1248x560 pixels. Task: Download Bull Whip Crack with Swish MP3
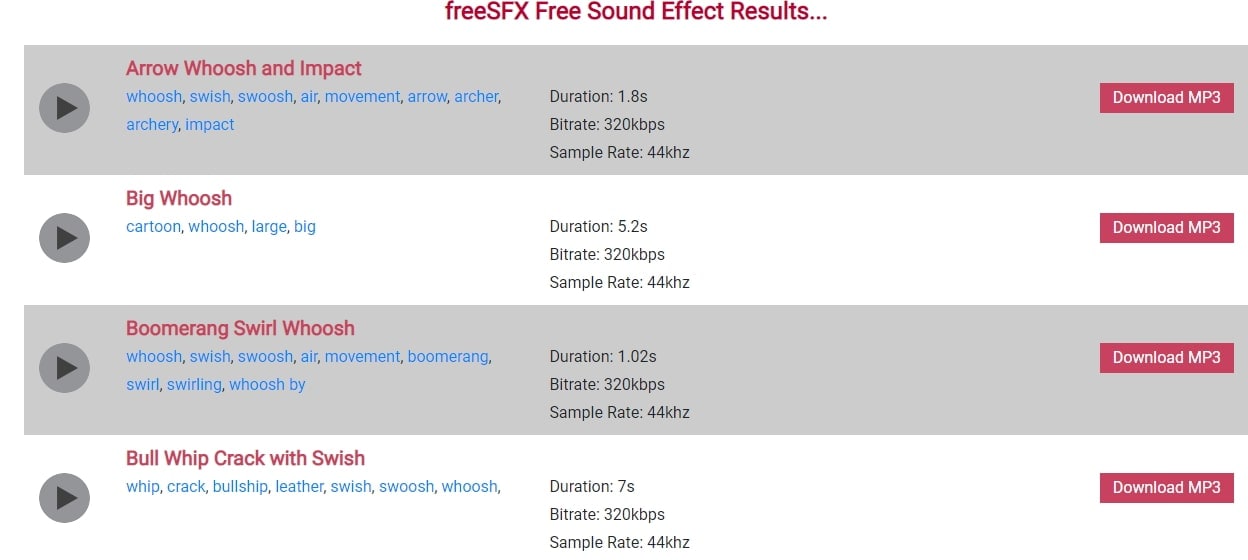1166,488
